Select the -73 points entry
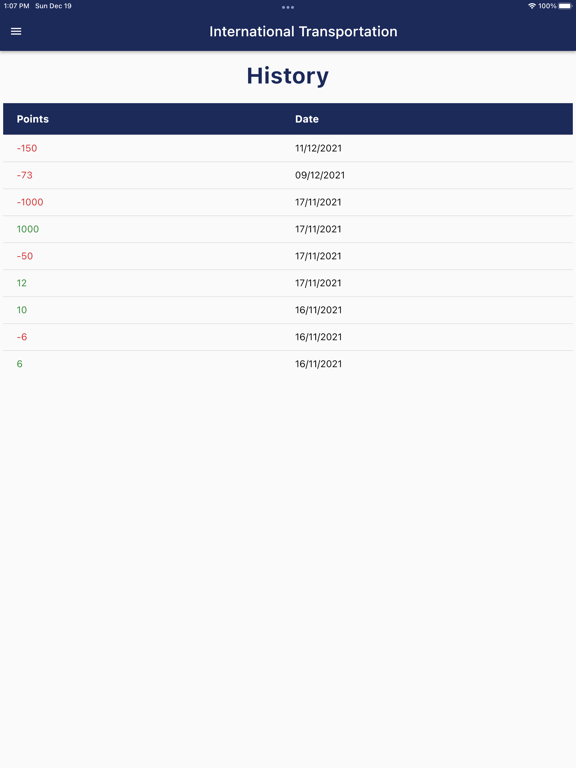Screen dimensions: 576x768 (x=24, y=175)
